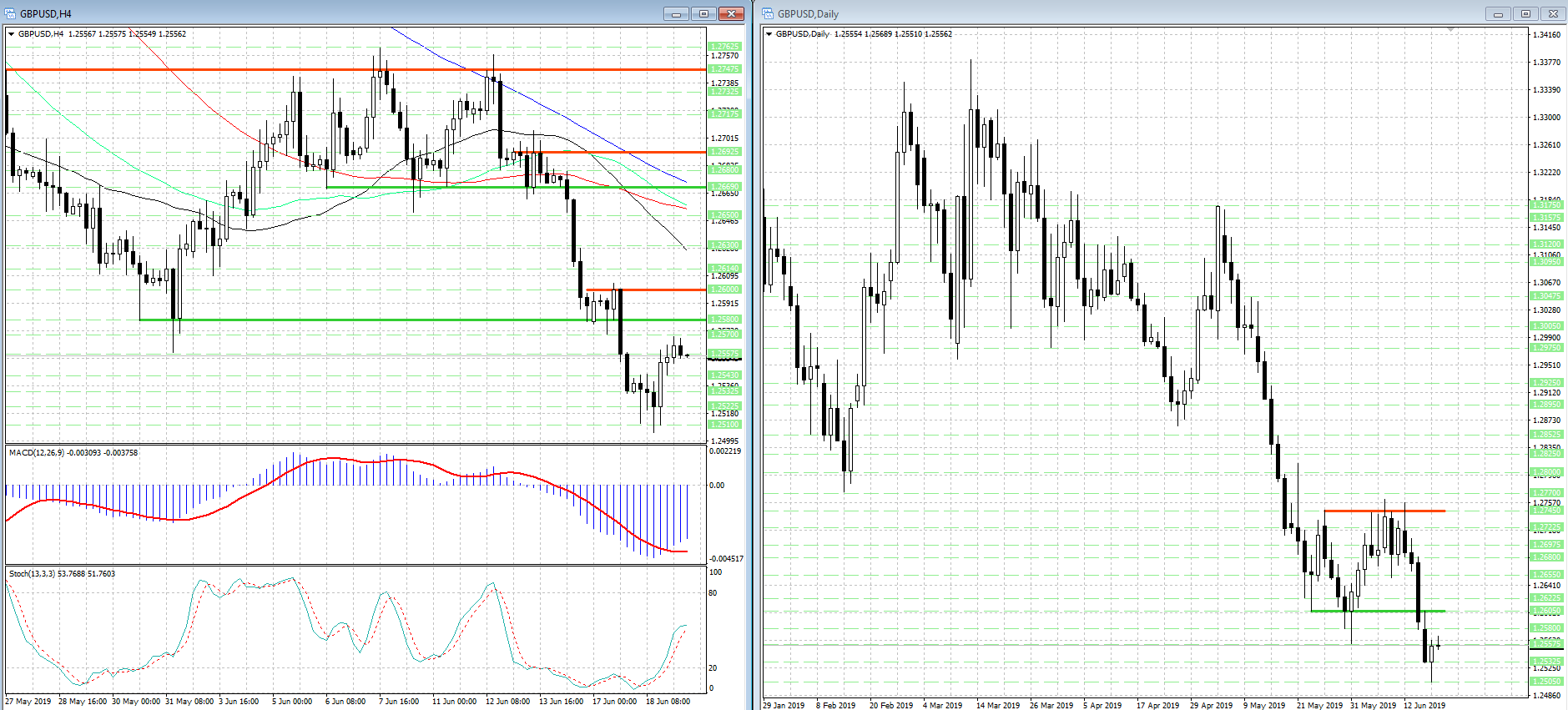Close the GBPUSD,Daily chart window

pyautogui.click(x=1553, y=13)
